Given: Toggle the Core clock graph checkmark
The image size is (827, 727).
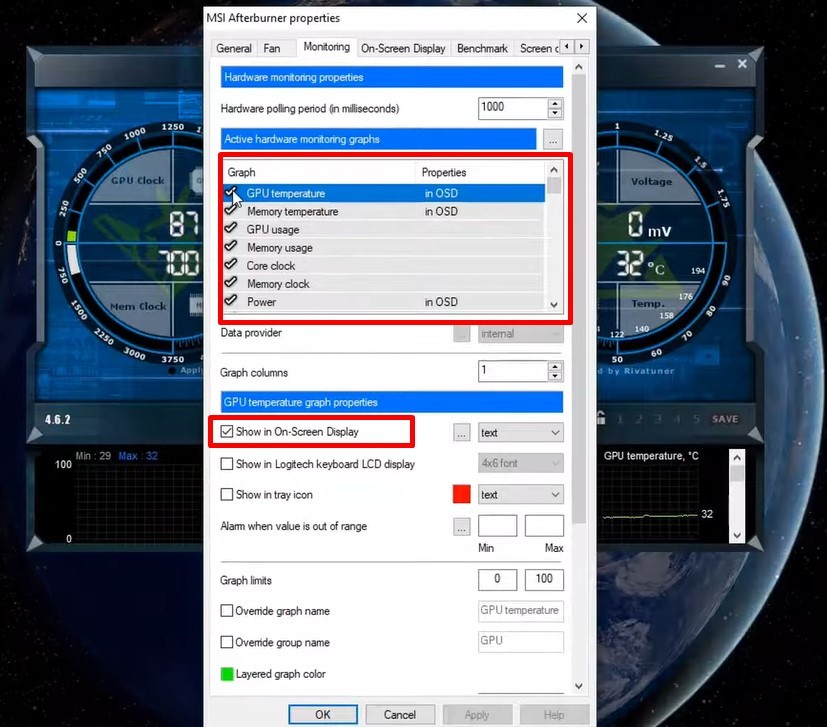Looking at the screenshot, I should pyautogui.click(x=231, y=264).
